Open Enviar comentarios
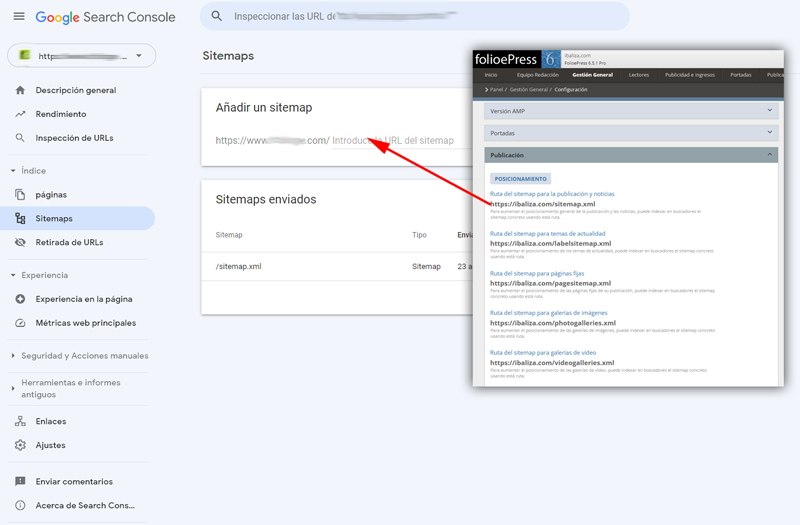 [x=74, y=481]
